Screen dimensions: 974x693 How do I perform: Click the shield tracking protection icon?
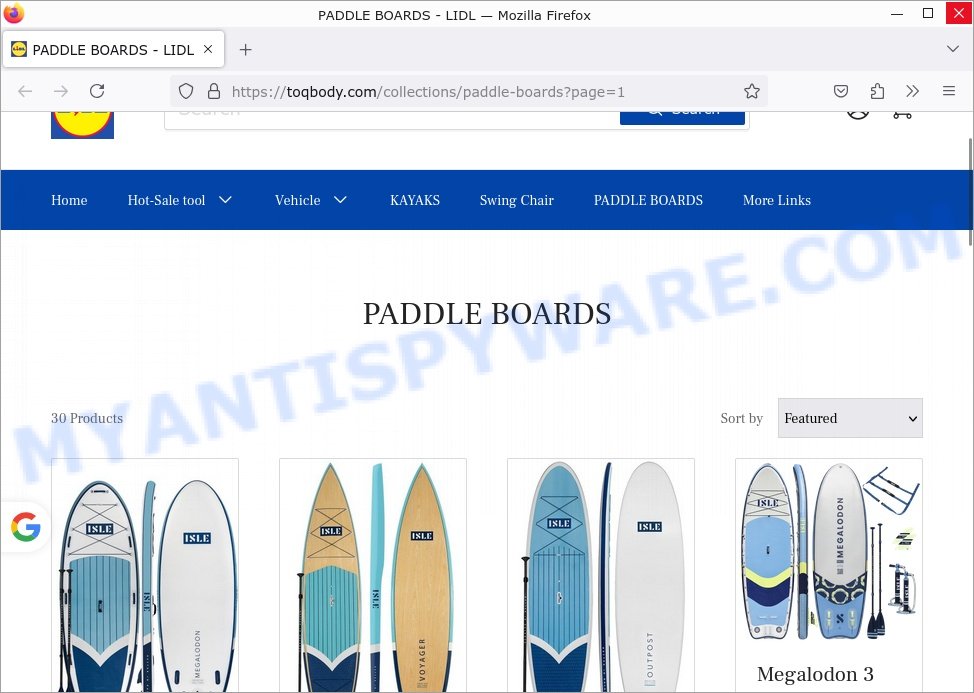[186, 91]
